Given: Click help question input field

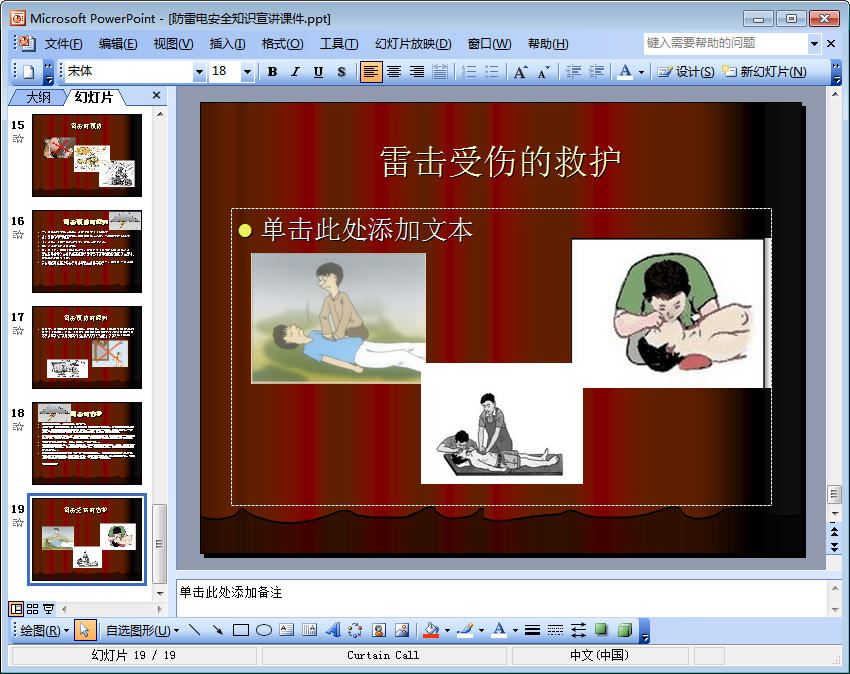Looking at the screenshot, I should click(x=726, y=43).
